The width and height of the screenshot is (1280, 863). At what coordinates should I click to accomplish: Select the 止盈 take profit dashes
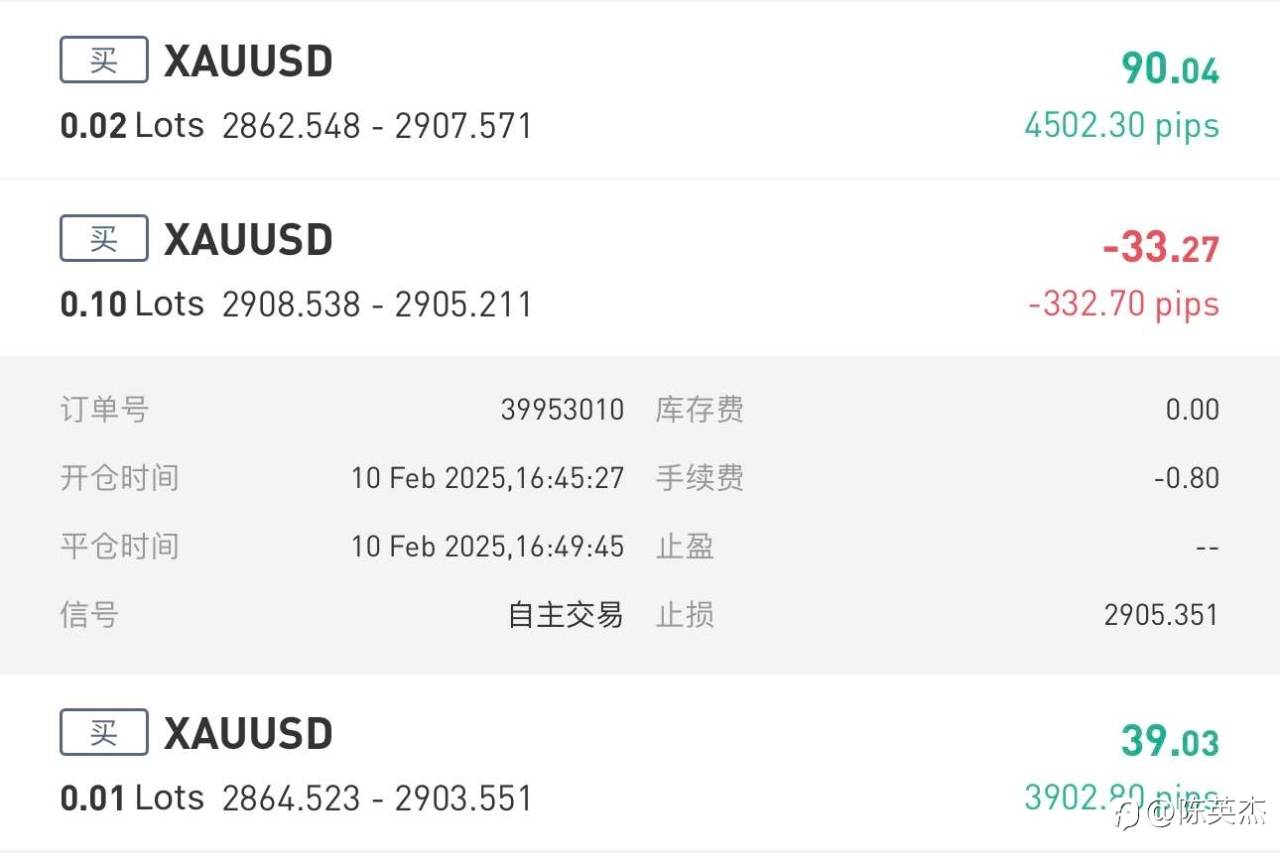(x=1205, y=547)
